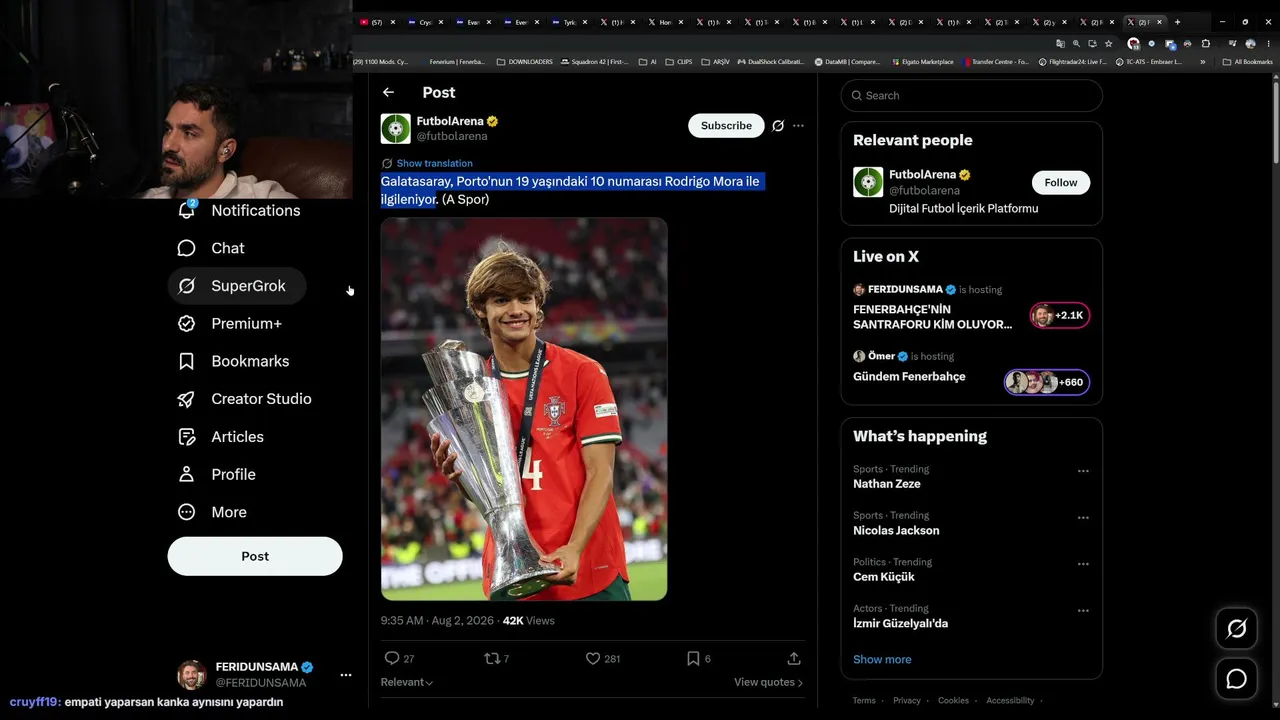
Task: Repost the FutbolArena post
Action: click(491, 658)
